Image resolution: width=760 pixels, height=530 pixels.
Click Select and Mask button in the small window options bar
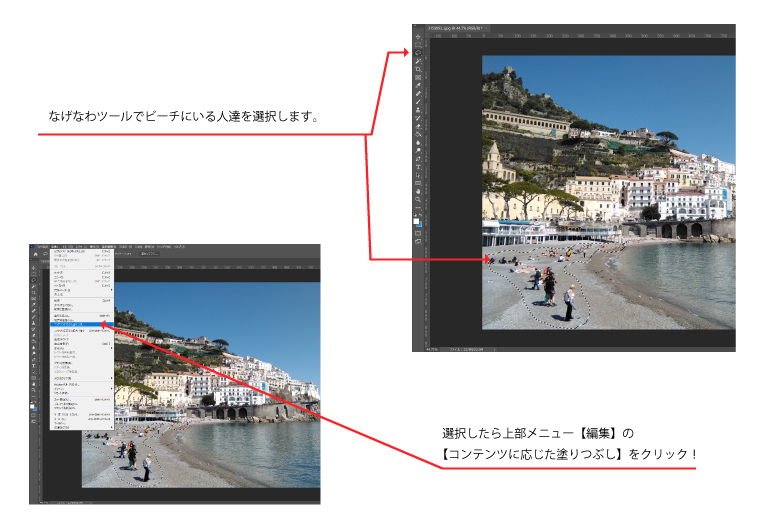coord(149,254)
